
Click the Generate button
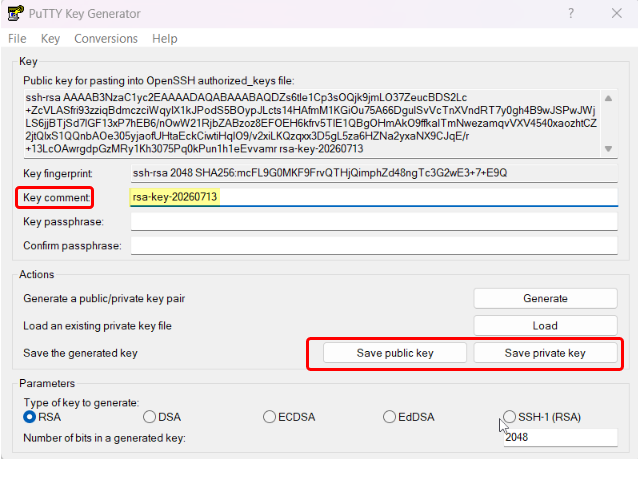[545, 298]
